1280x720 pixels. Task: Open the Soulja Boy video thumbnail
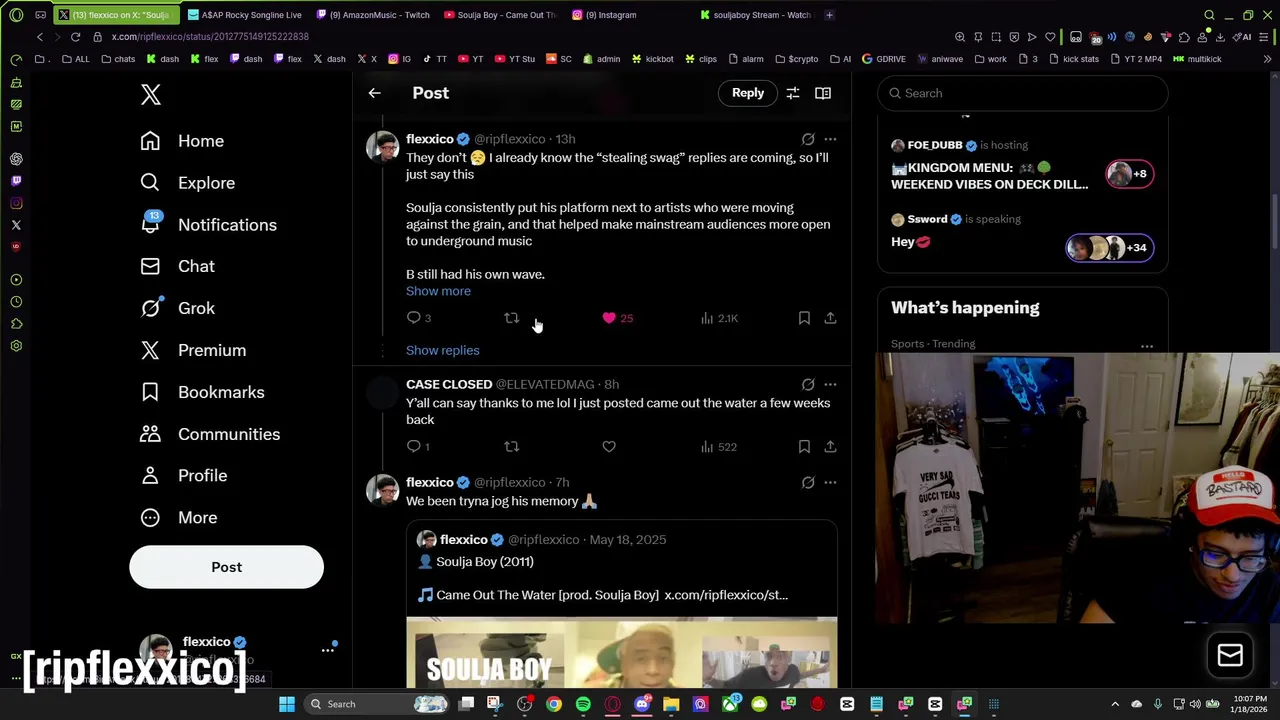622,652
